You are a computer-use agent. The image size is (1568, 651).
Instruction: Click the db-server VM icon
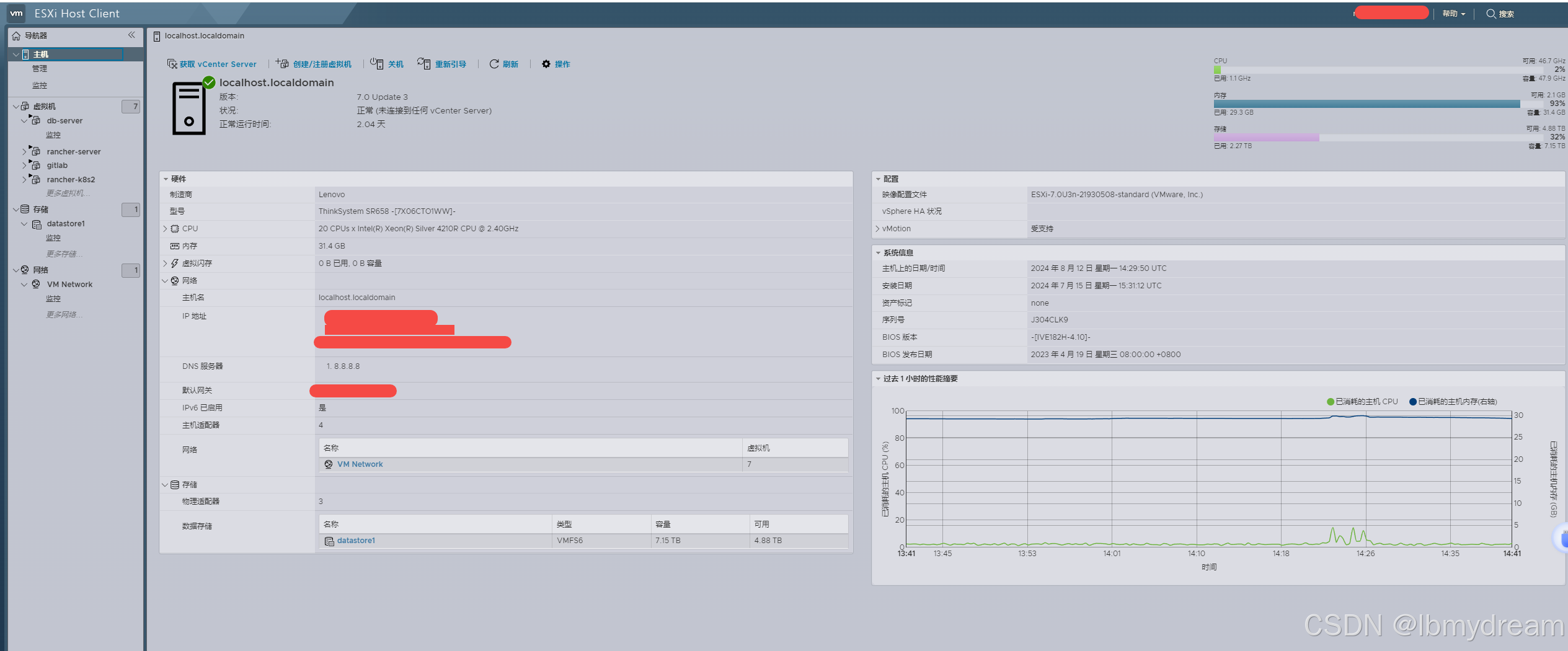(x=35, y=120)
